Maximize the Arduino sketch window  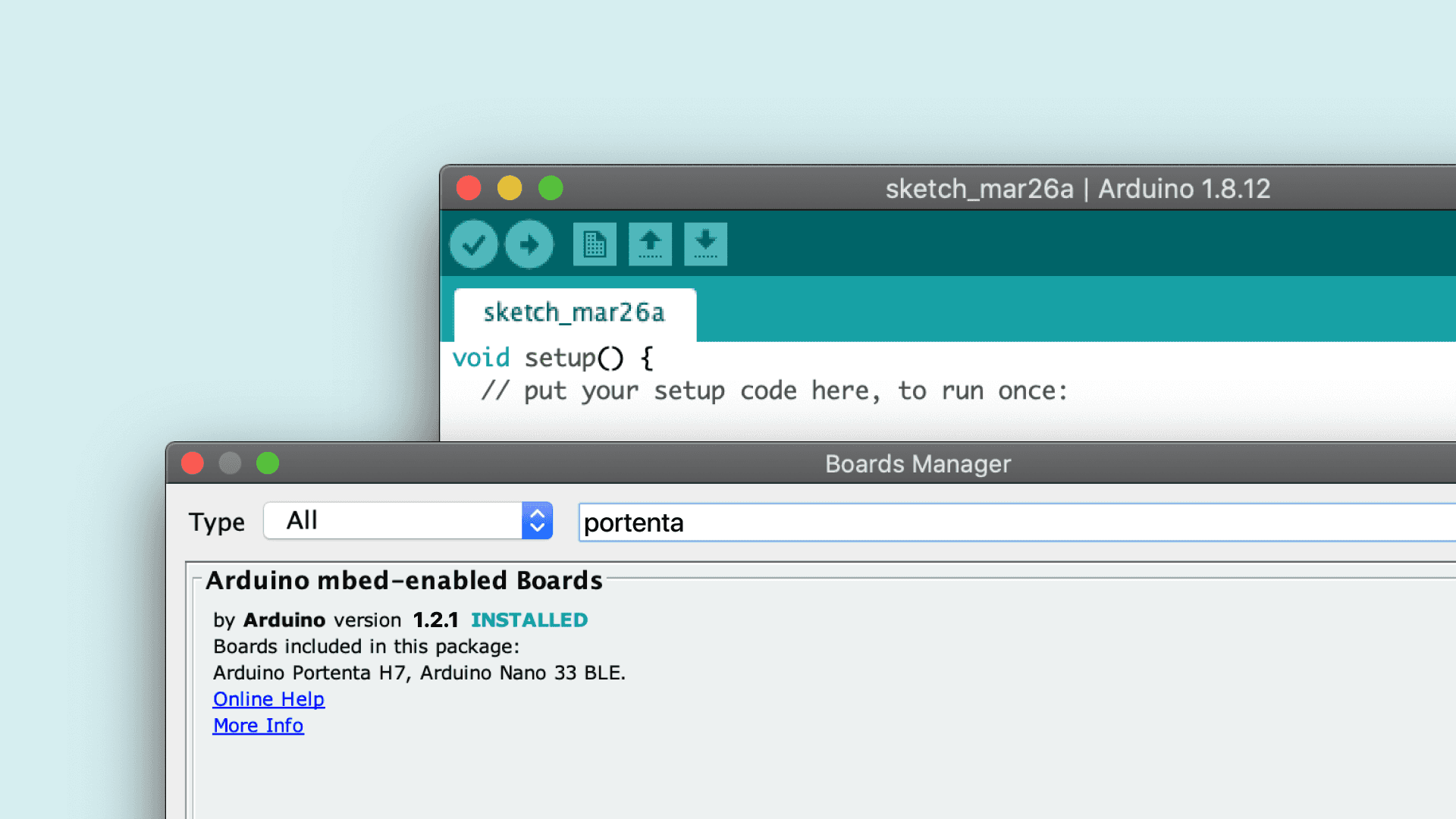point(551,188)
